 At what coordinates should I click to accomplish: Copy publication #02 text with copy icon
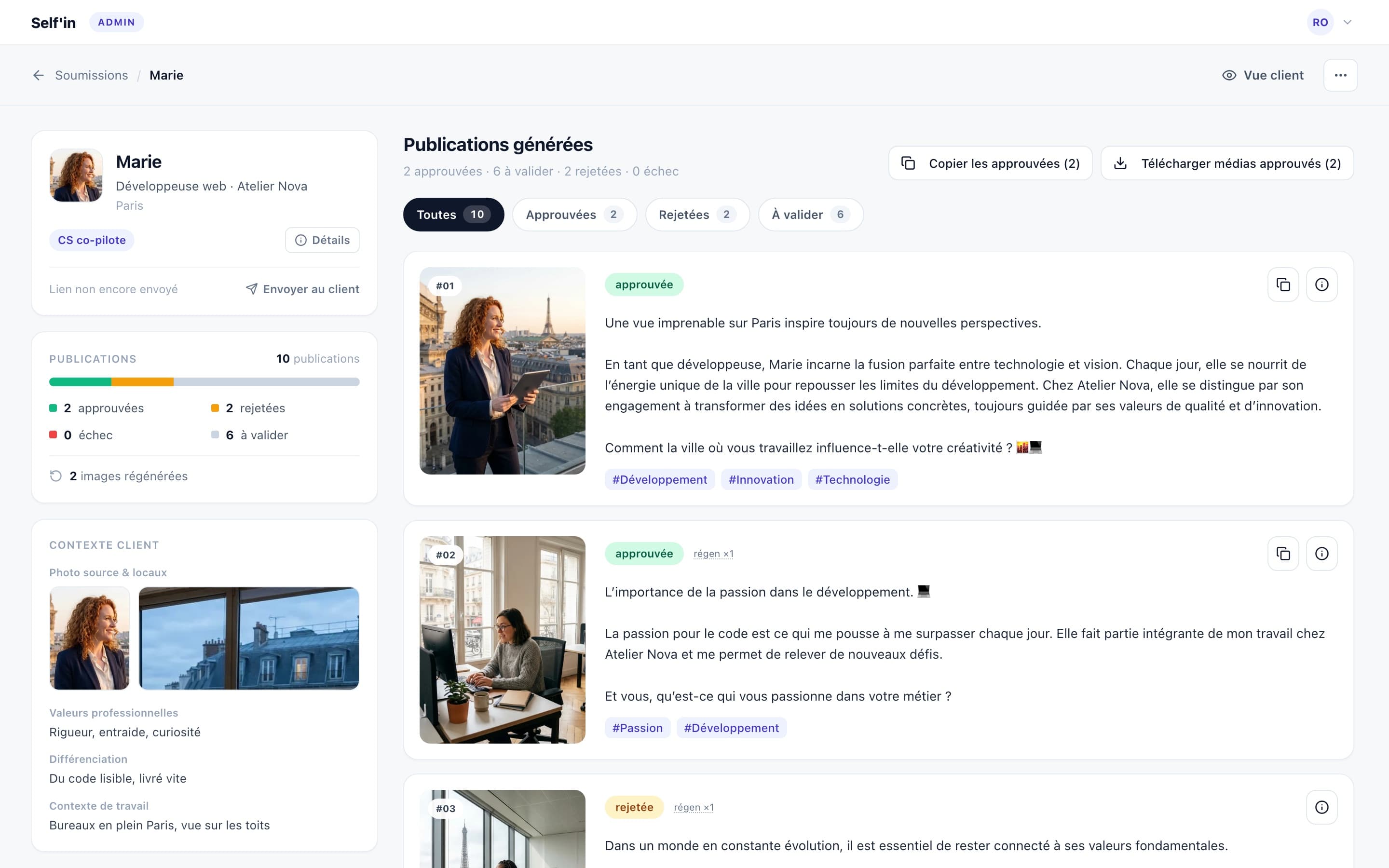coord(1283,554)
